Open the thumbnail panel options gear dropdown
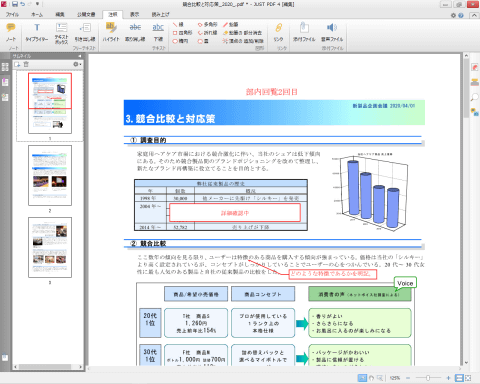 pos(77,64)
